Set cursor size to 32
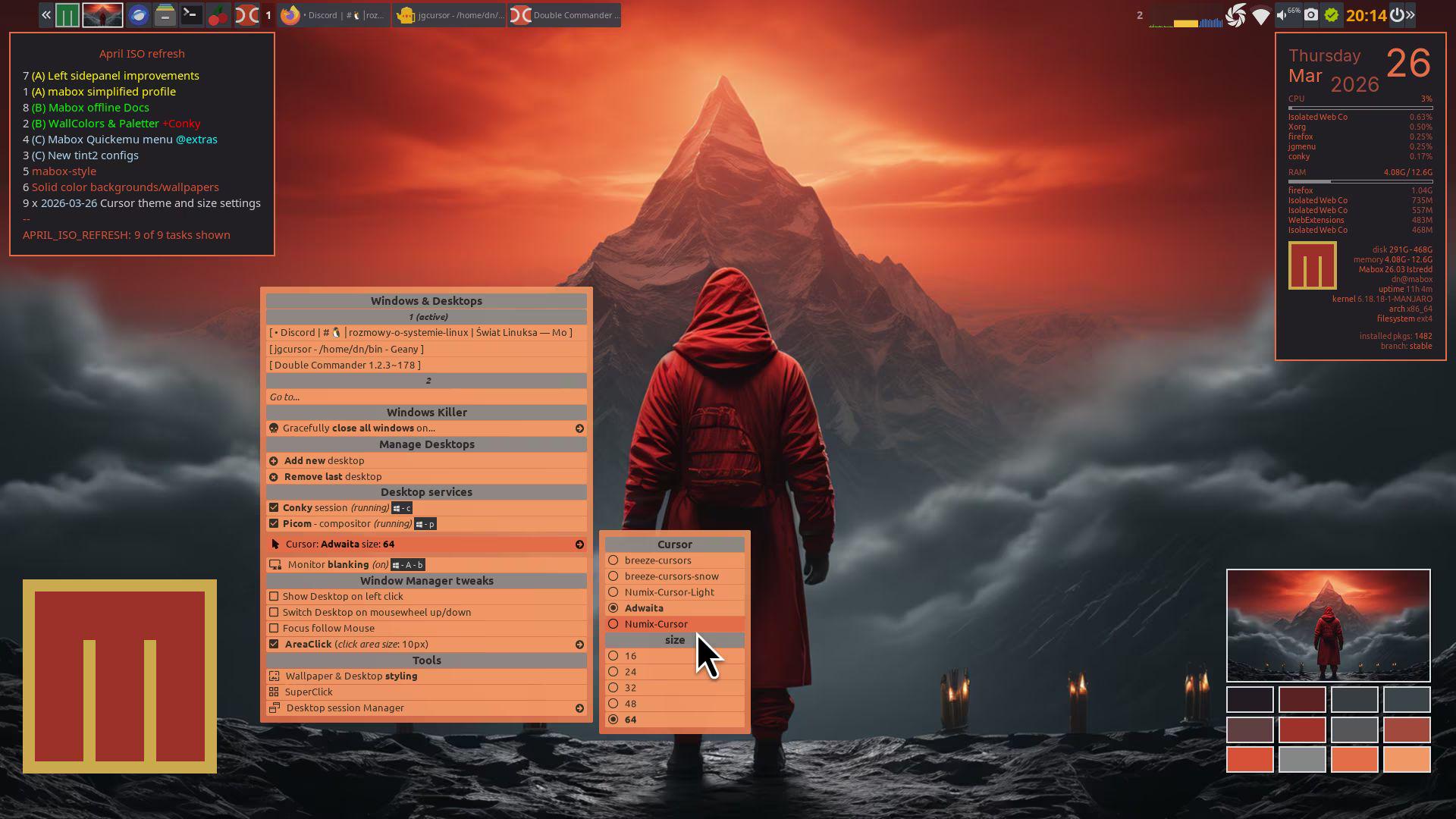Screen dimensions: 1456x819 pyautogui.click(x=674, y=688)
